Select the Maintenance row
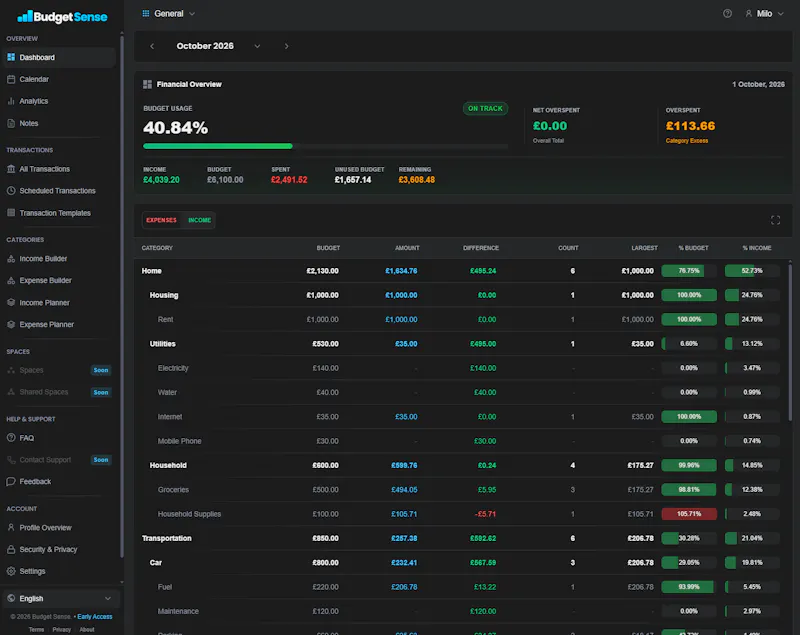 tap(462, 611)
